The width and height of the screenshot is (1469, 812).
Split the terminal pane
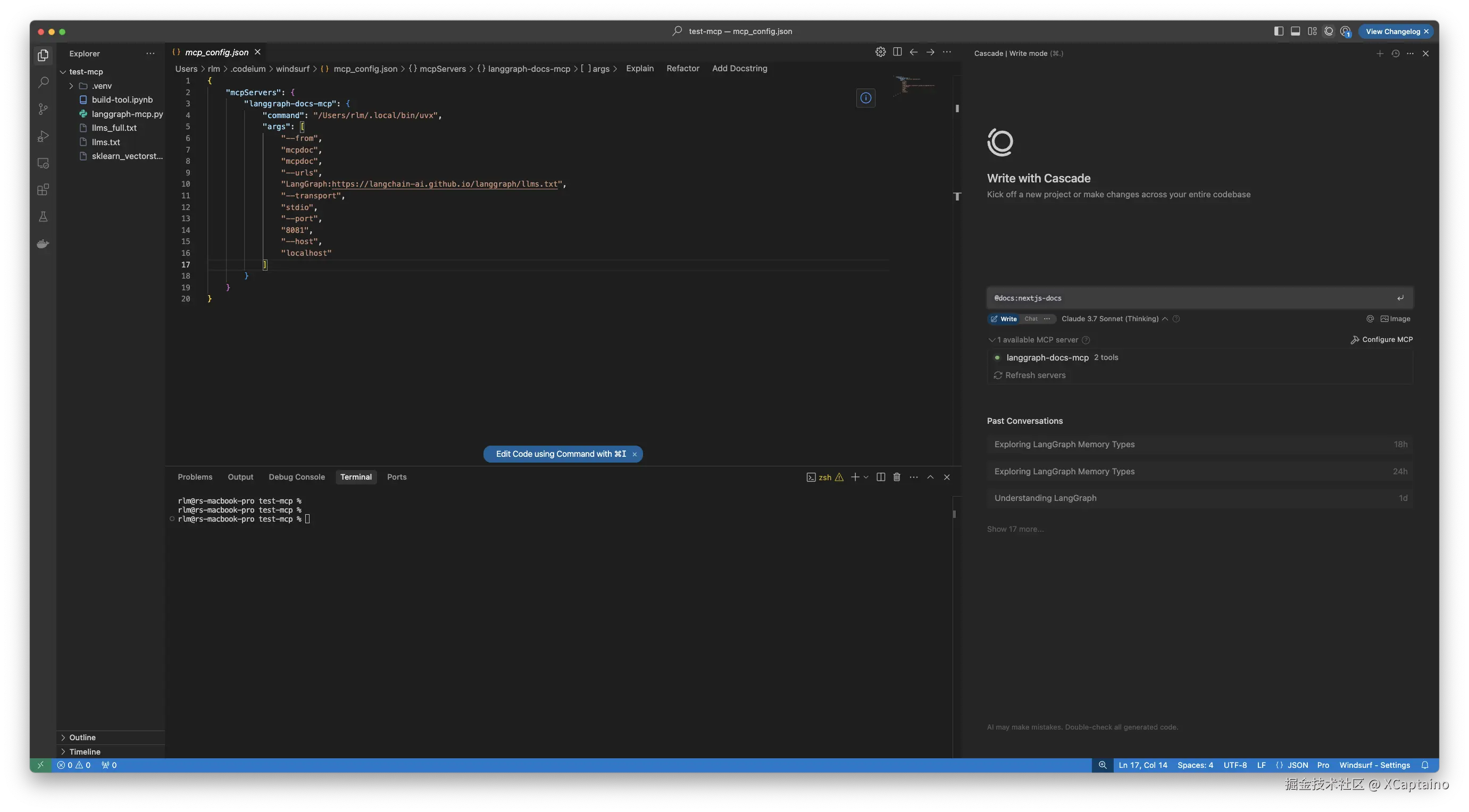tap(880, 476)
